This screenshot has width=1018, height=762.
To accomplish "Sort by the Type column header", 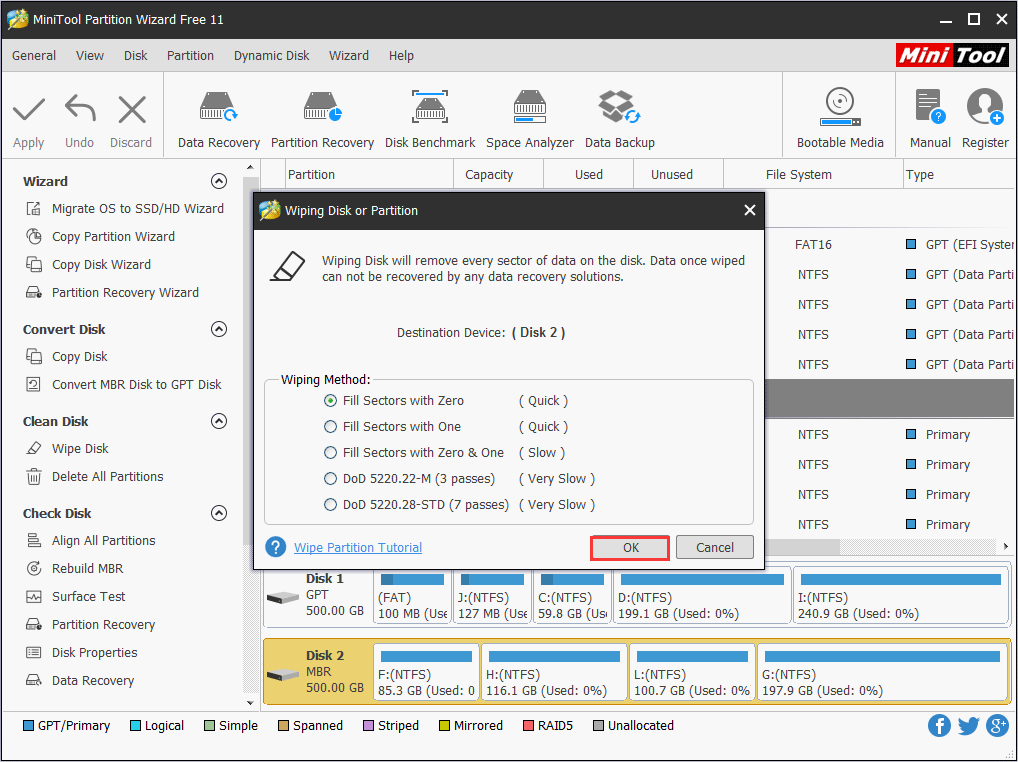I will coord(960,175).
